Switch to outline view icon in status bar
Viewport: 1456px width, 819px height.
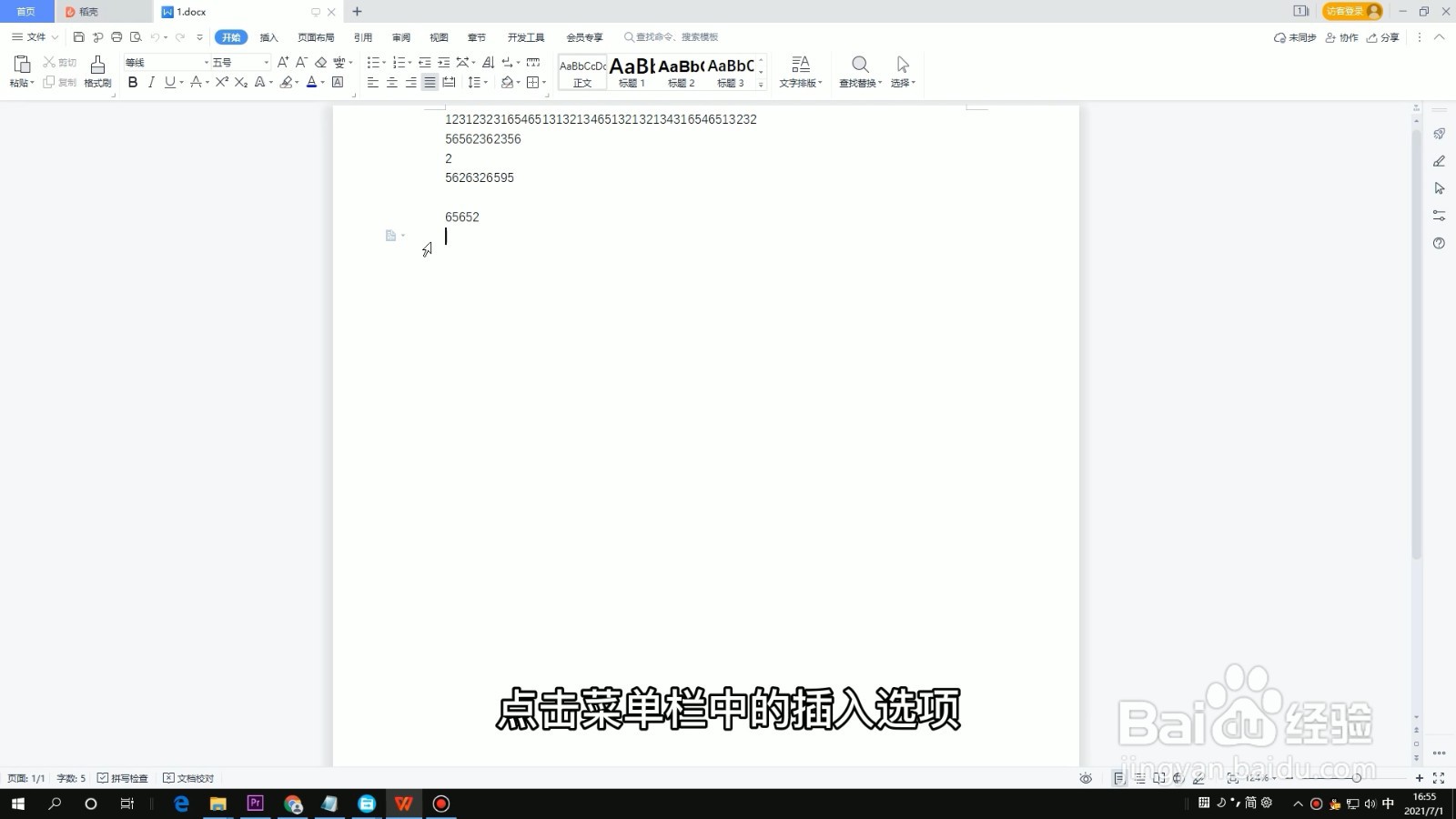coord(1140,778)
